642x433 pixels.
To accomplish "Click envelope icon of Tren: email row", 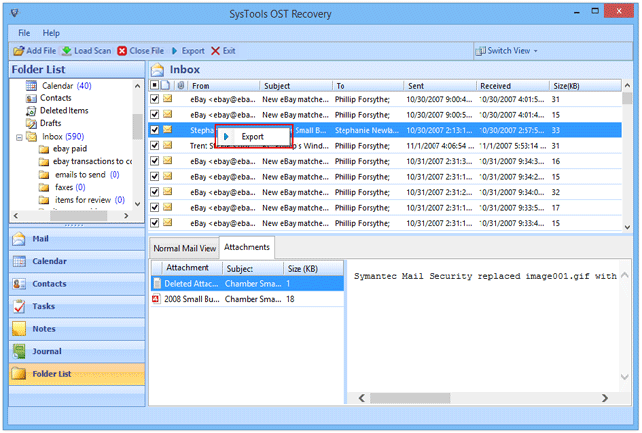I will (x=167, y=145).
